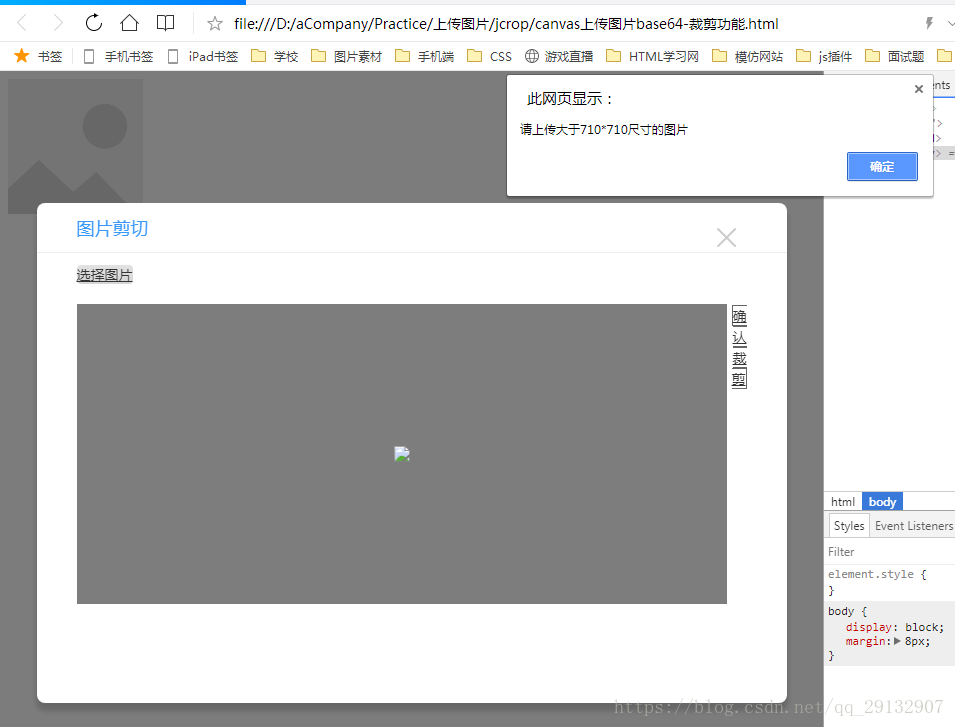Image resolution: width=955 pixels, height=727 pixels.
Task: Click the 选择图片 upload link
Action: (104, 273)
